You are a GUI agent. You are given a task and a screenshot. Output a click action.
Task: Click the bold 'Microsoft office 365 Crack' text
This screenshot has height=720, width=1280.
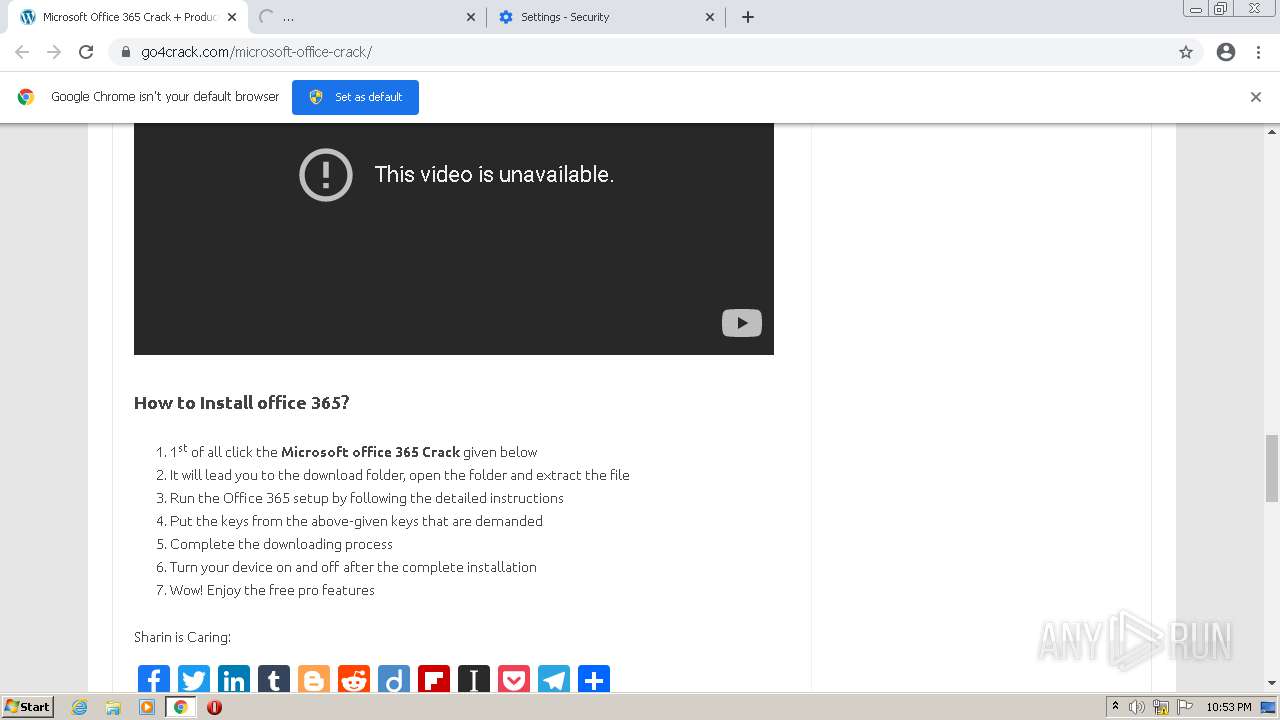point(370,452)
